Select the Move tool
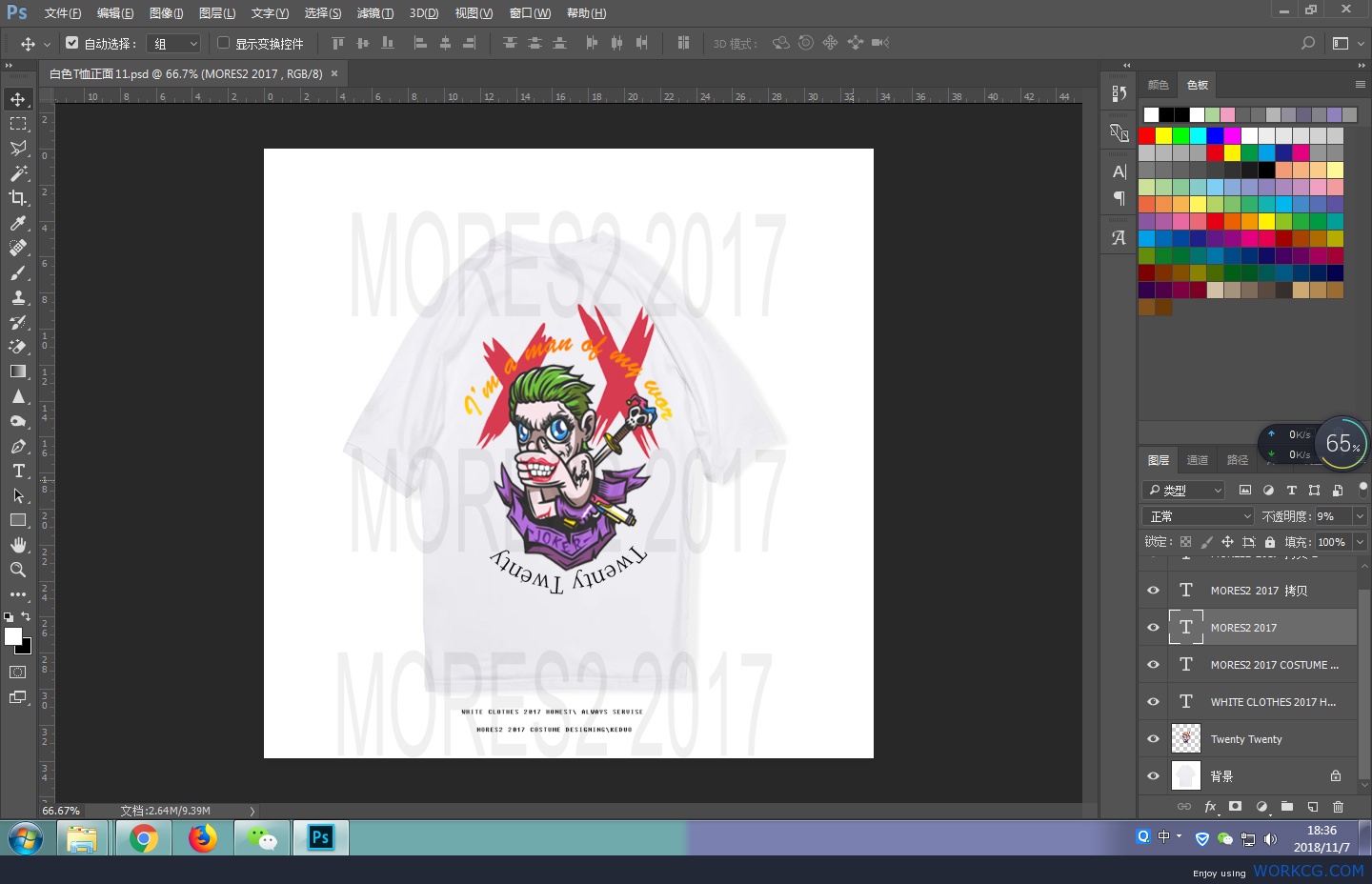The image size is (1372, 884). [18, 99]
